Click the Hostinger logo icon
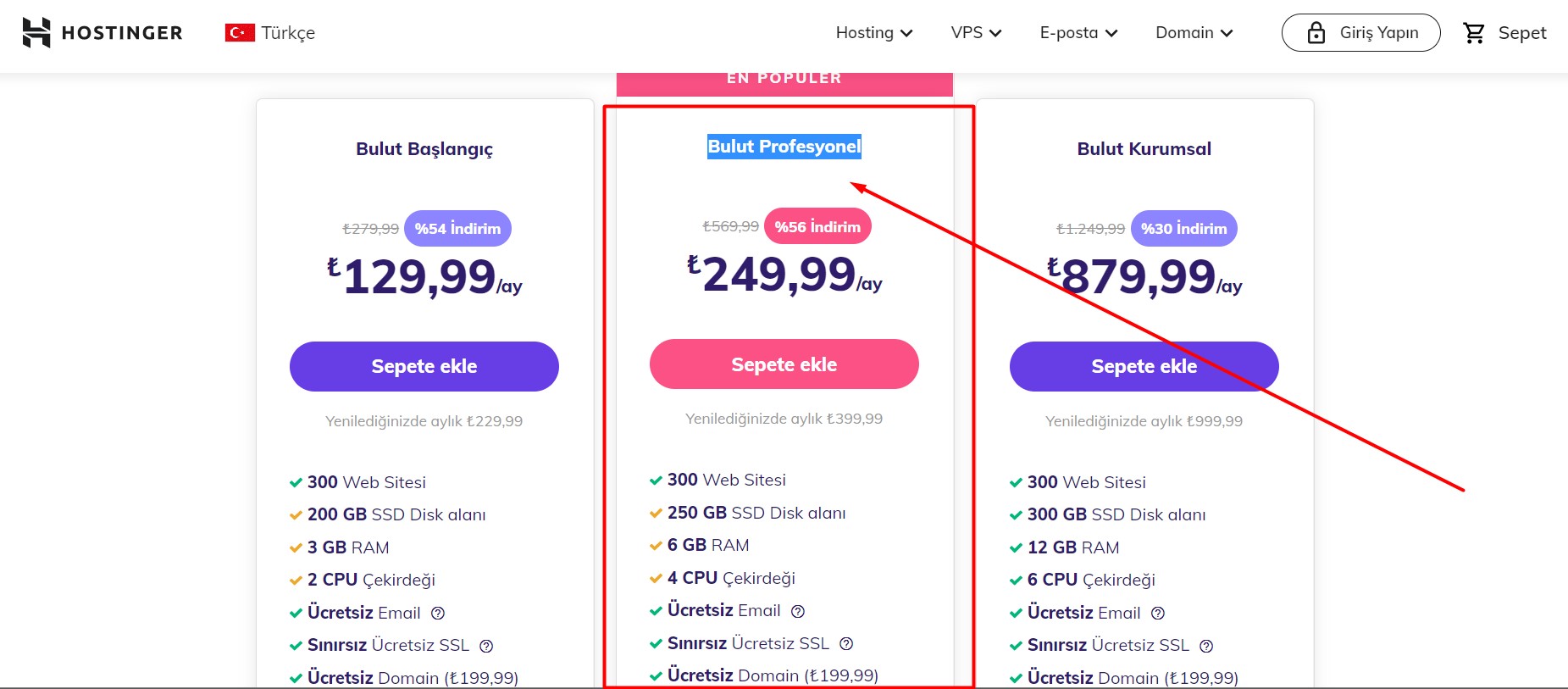This screenshot has height=689, width=1568. pos(36,33)
